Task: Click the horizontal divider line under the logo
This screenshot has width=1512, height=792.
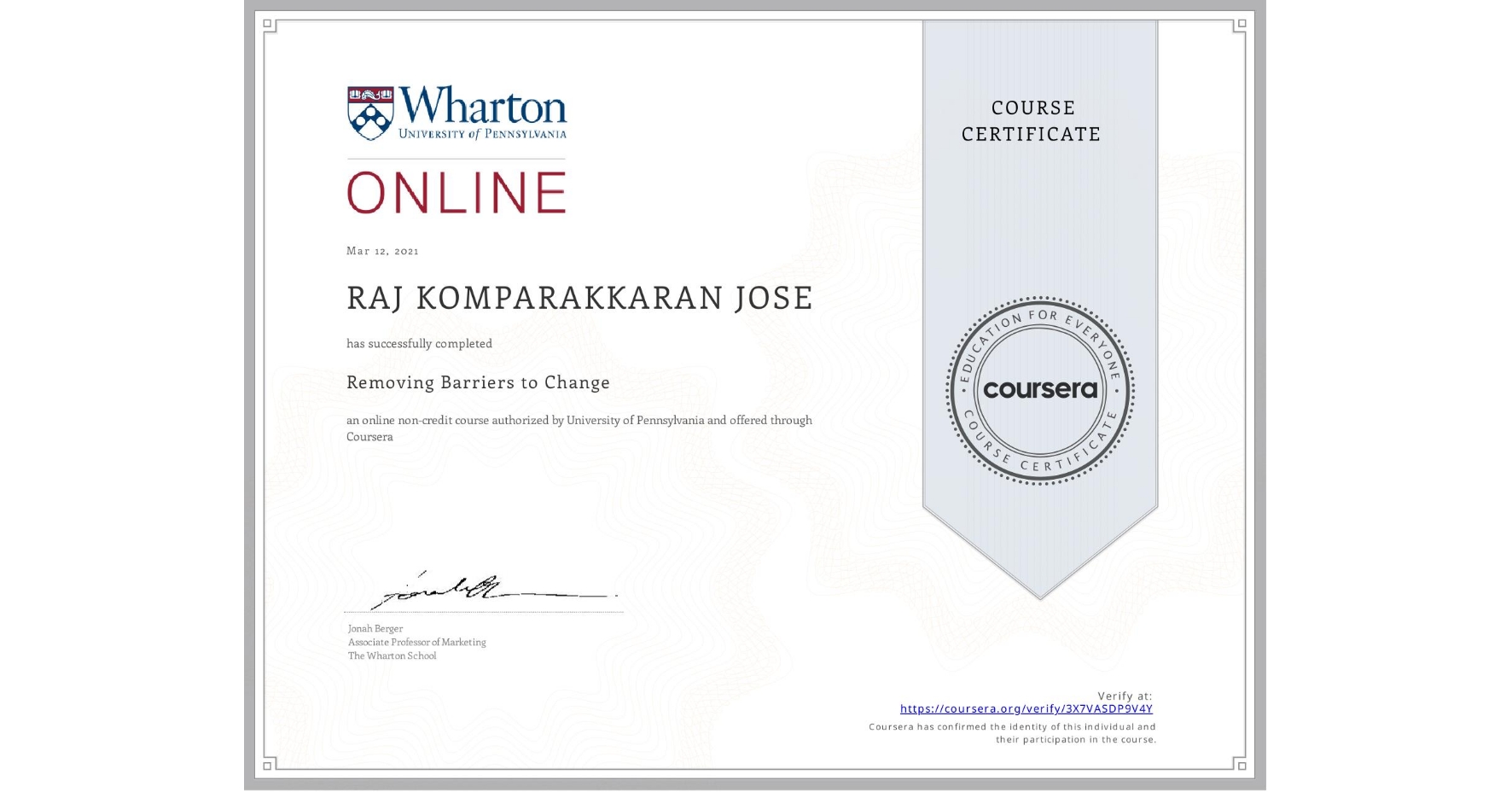Action: pyautogui.click(x=456, y=158)
